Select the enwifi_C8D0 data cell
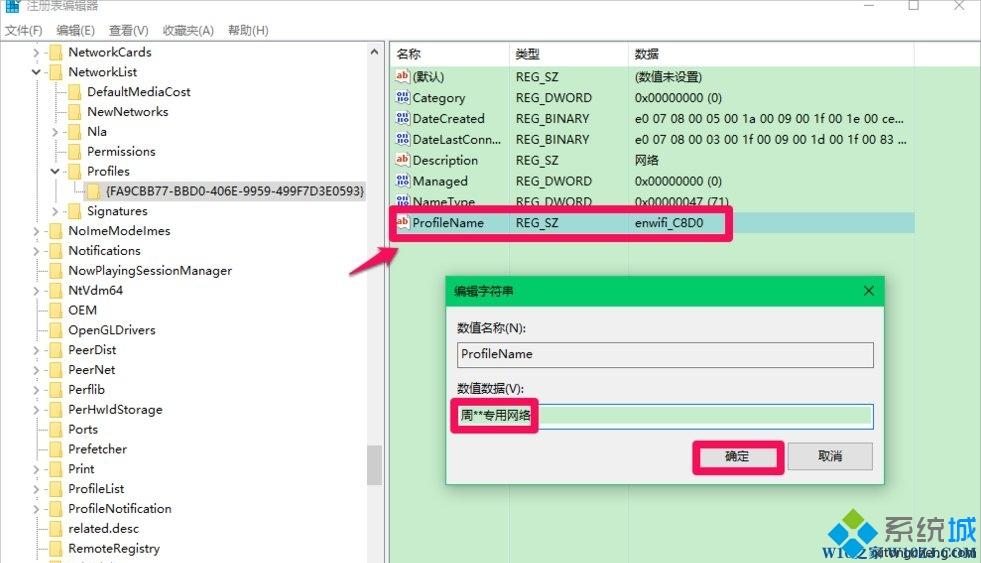981x563 pixels. [x=669, y=223]
